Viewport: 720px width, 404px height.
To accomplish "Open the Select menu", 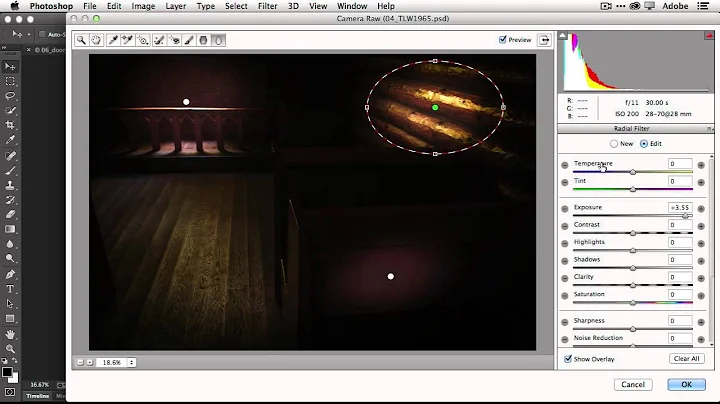I will pos(236,6).
